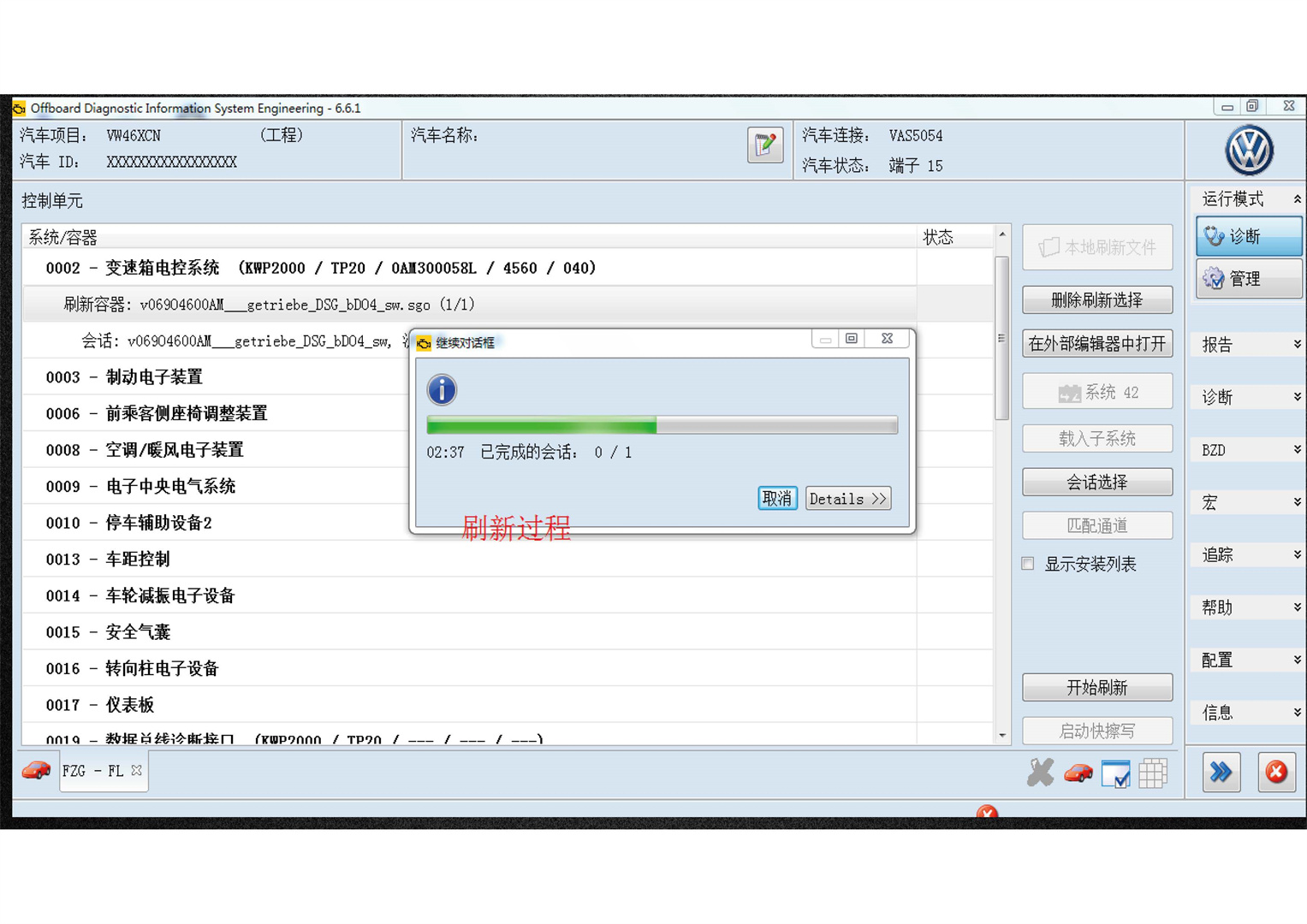Expand the 追踪 panel section
The image size is (1307, 924).
1248,555
